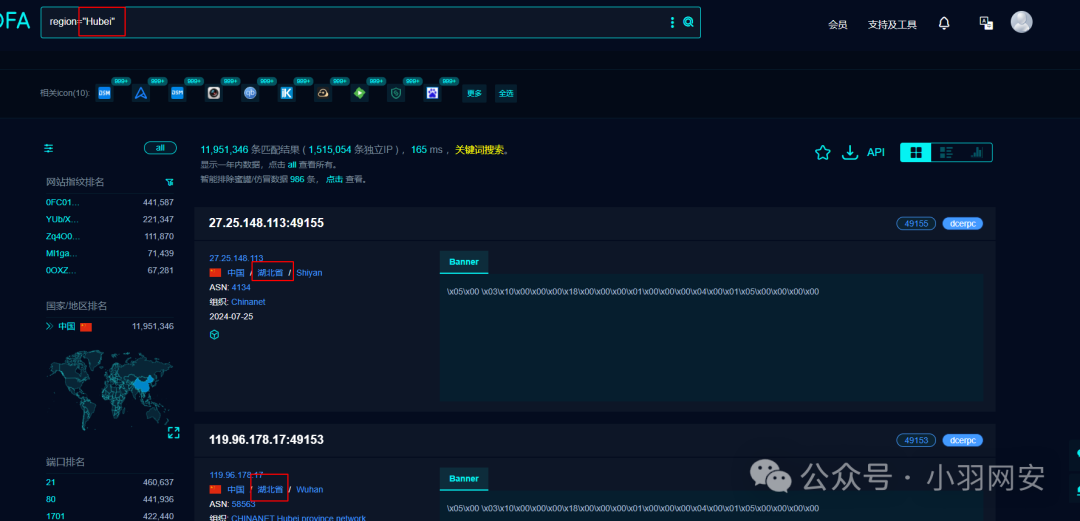Open the user avatar profile
The height and width of the screenshot is (521, 1080).
(1021, 22)
